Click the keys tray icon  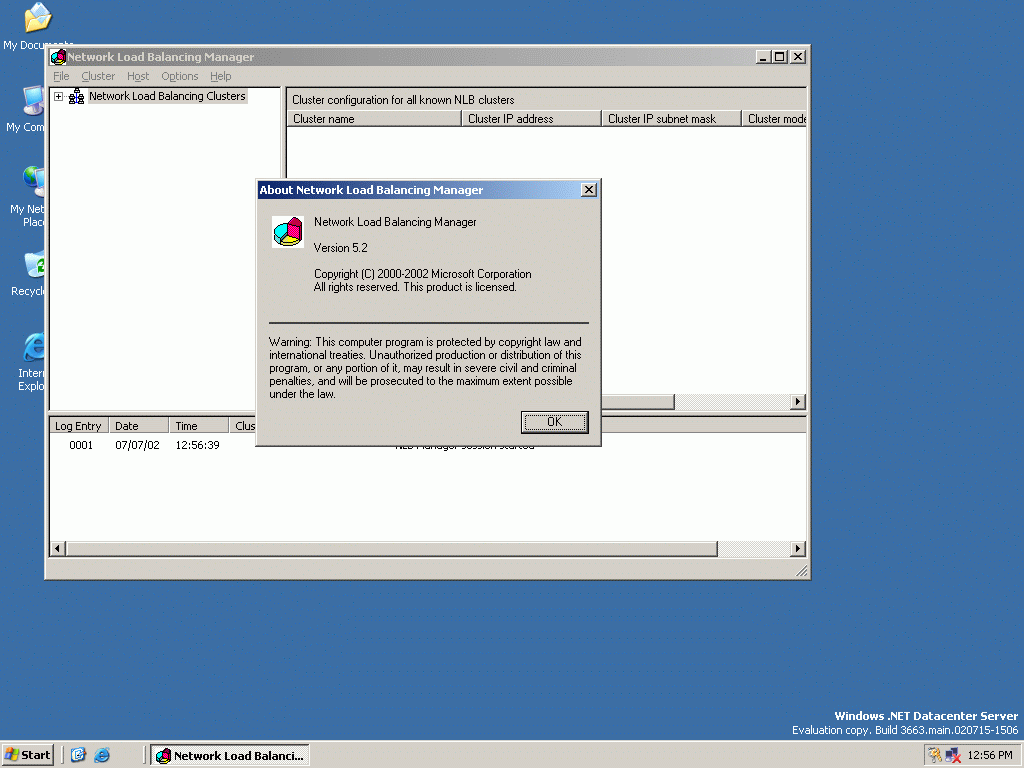[x=935, y=756]
